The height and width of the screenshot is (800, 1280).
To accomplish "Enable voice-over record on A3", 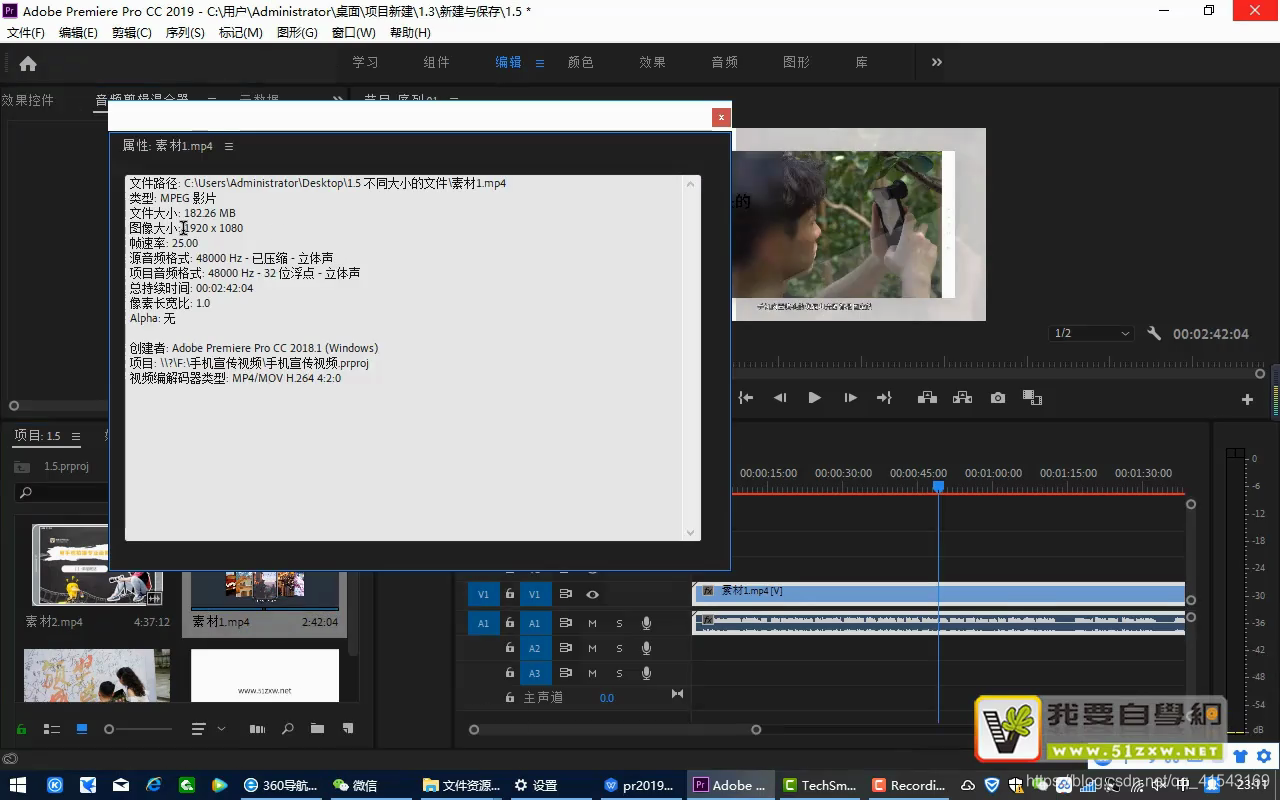I will pyautogui.click(x=646, y=673).
